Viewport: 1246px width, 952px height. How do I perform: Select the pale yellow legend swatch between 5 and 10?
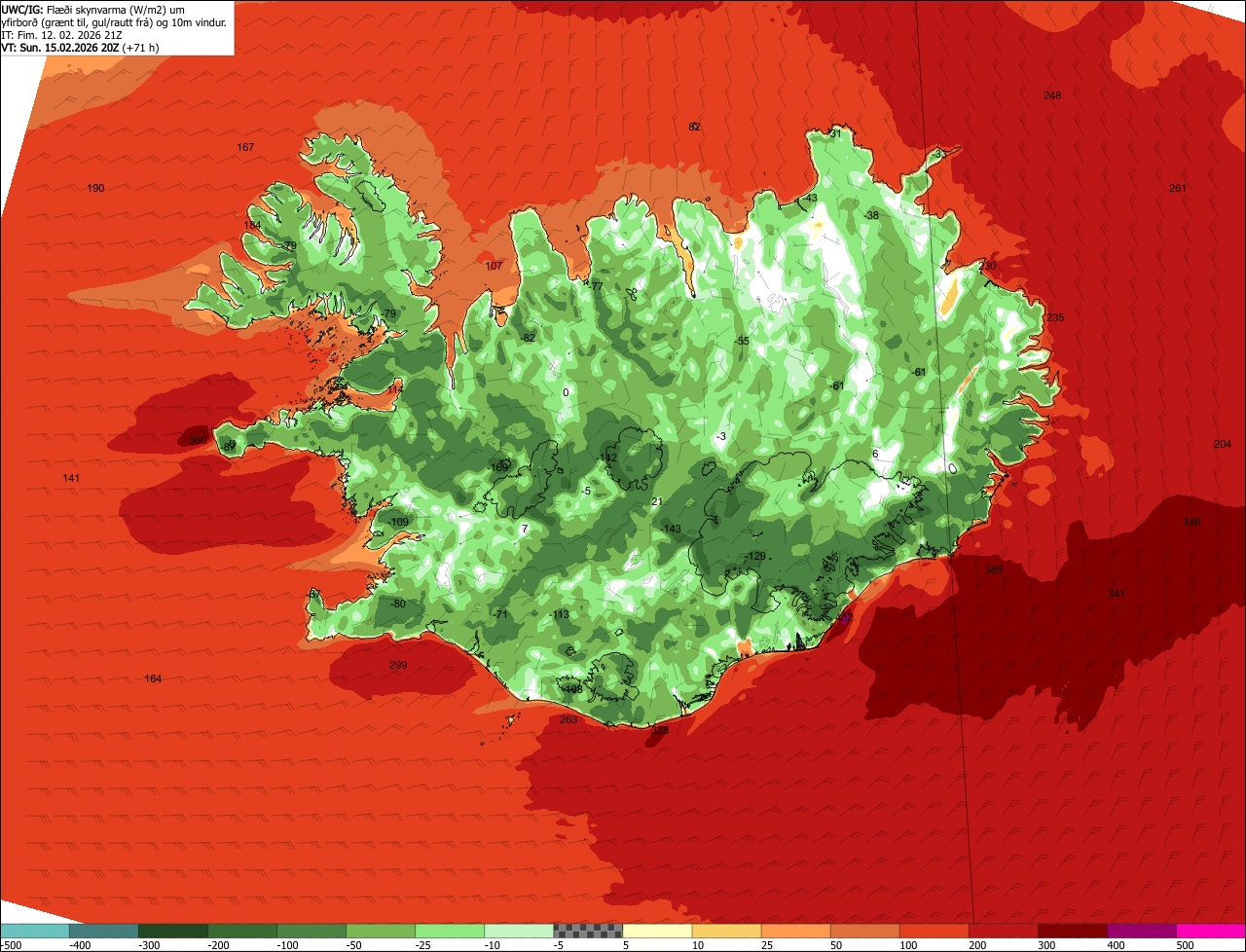point(657,930)
